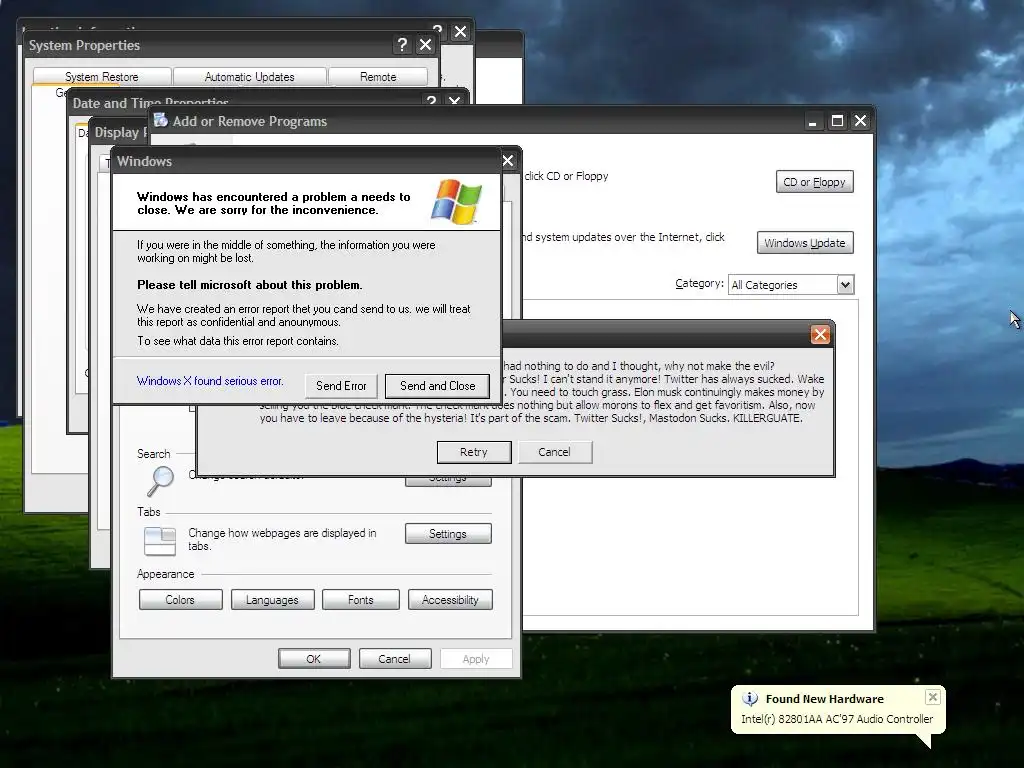Image resolution: width=1024 pixels, height=768 pixels.
Task: Close the System Properties window
Action: (x=425, y=44)
